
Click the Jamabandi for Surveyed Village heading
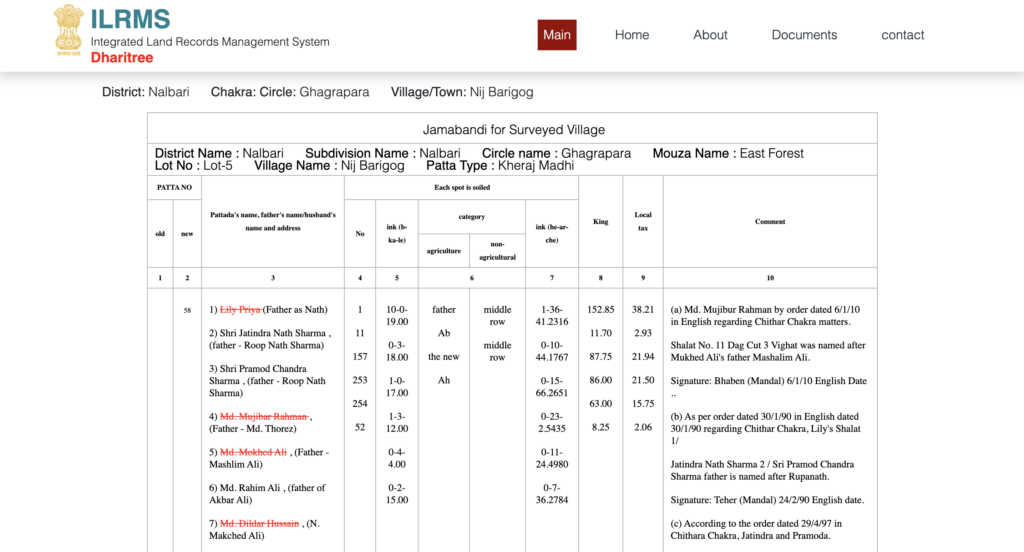point(513,130)
